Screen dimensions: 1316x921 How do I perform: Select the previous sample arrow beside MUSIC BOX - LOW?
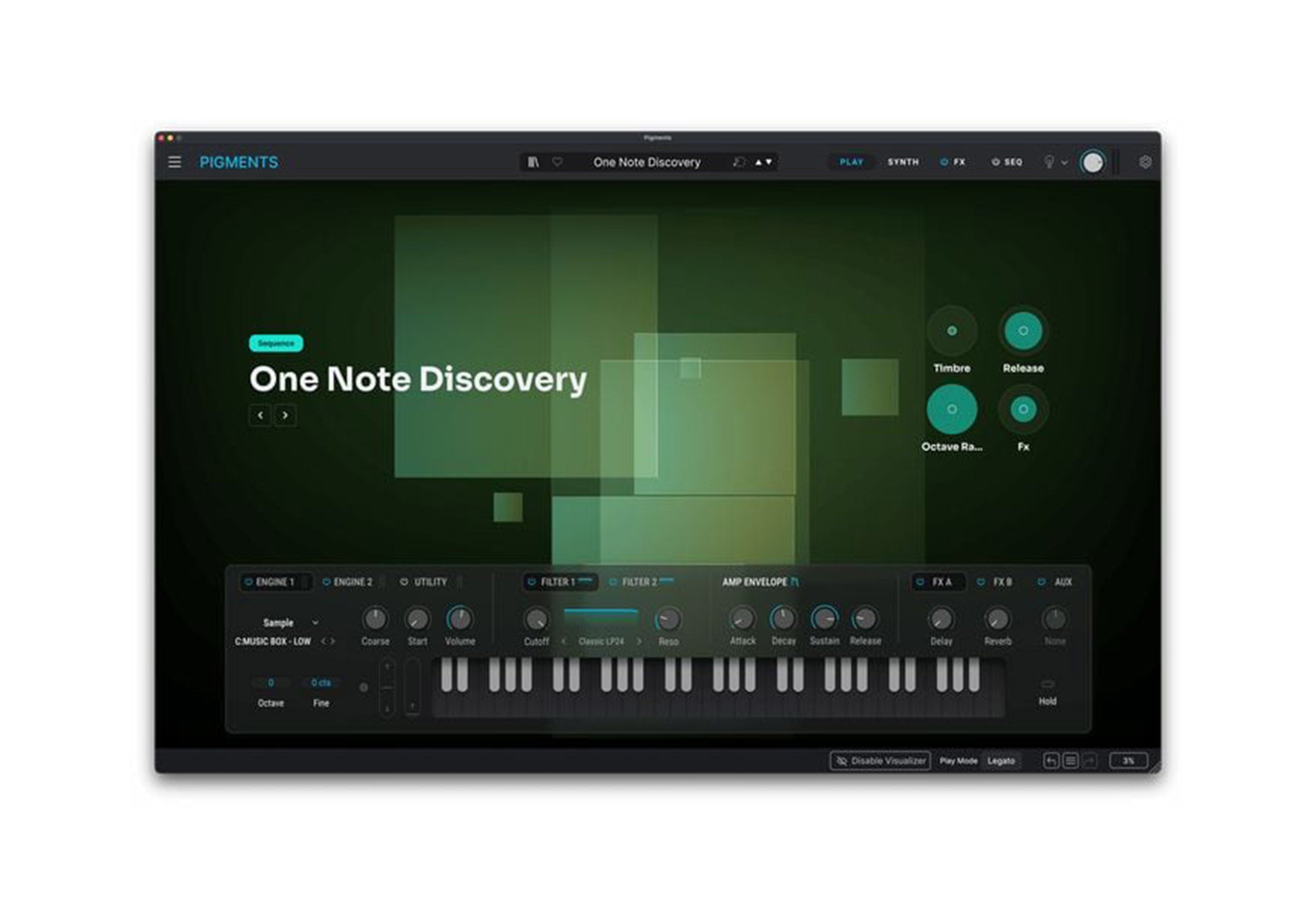pyautogui.click(x=324, y=640)
